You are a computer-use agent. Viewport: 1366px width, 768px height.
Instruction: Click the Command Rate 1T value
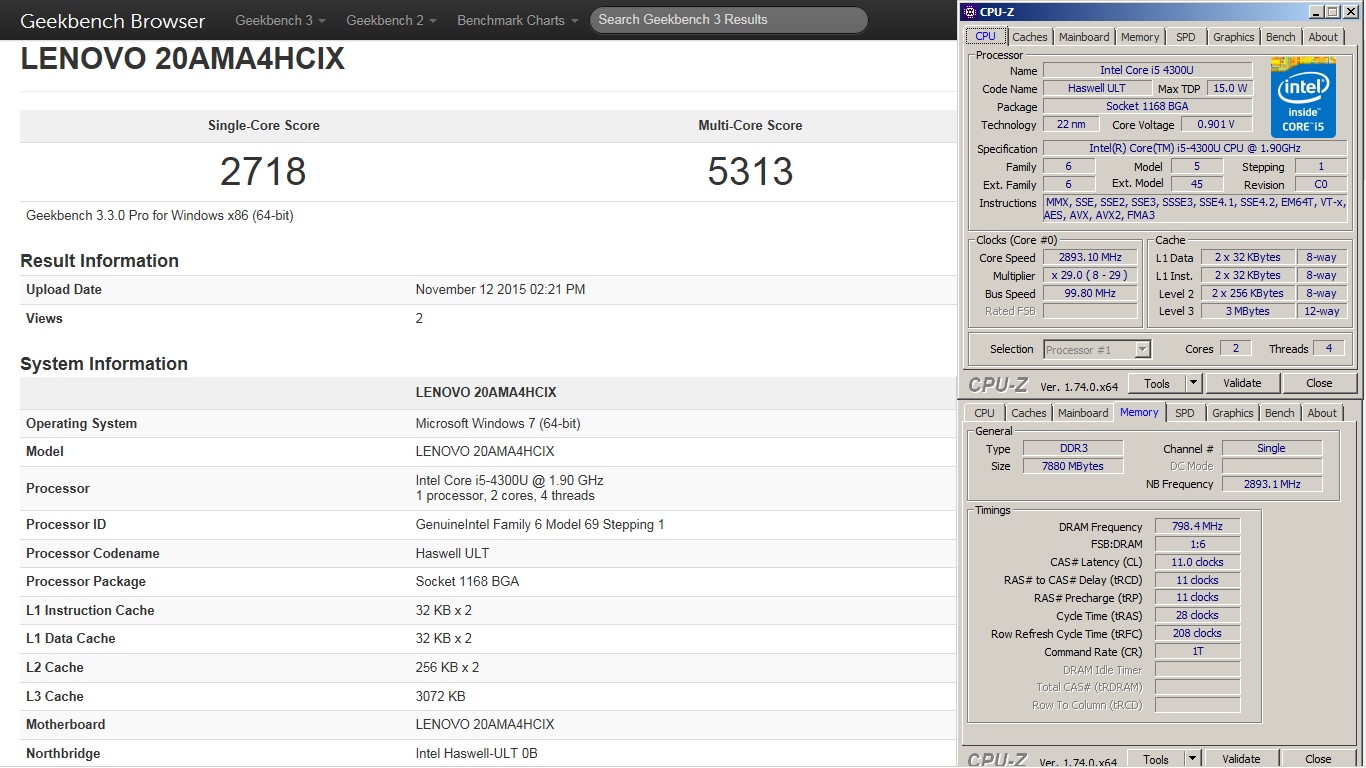click(1197, 651)
